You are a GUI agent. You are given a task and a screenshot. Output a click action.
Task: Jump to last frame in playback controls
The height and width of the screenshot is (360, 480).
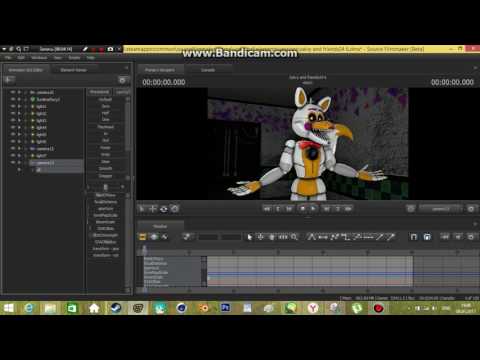tap(348, 209)
